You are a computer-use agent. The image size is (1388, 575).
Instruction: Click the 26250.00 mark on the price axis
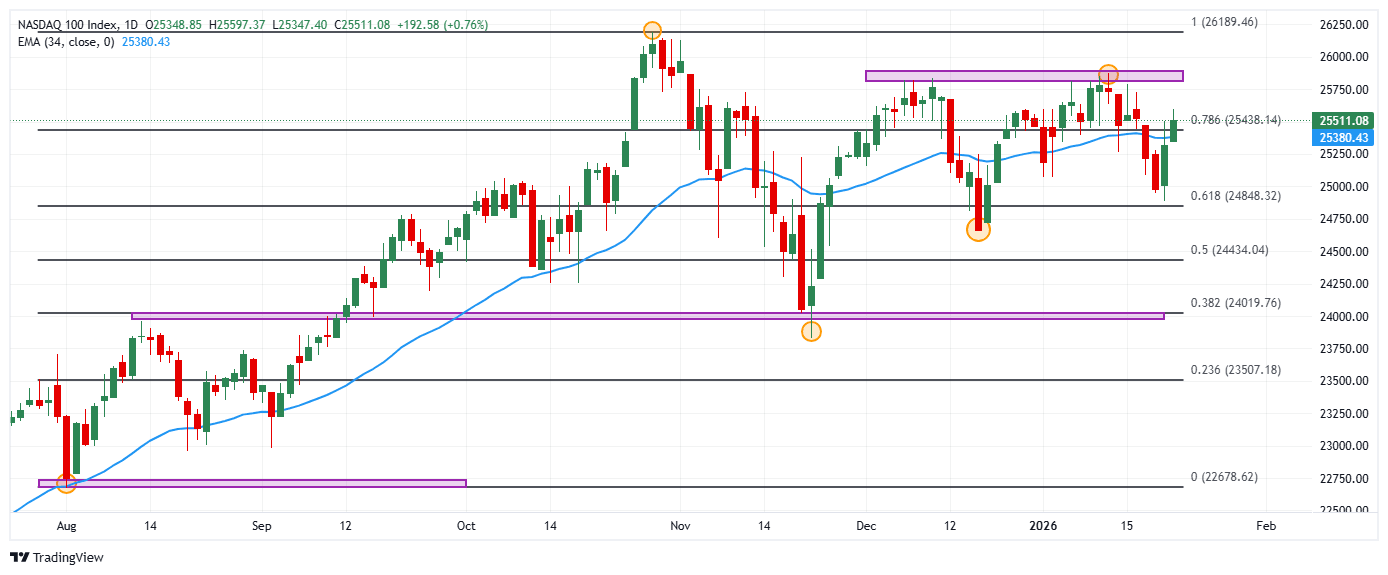1340,24
